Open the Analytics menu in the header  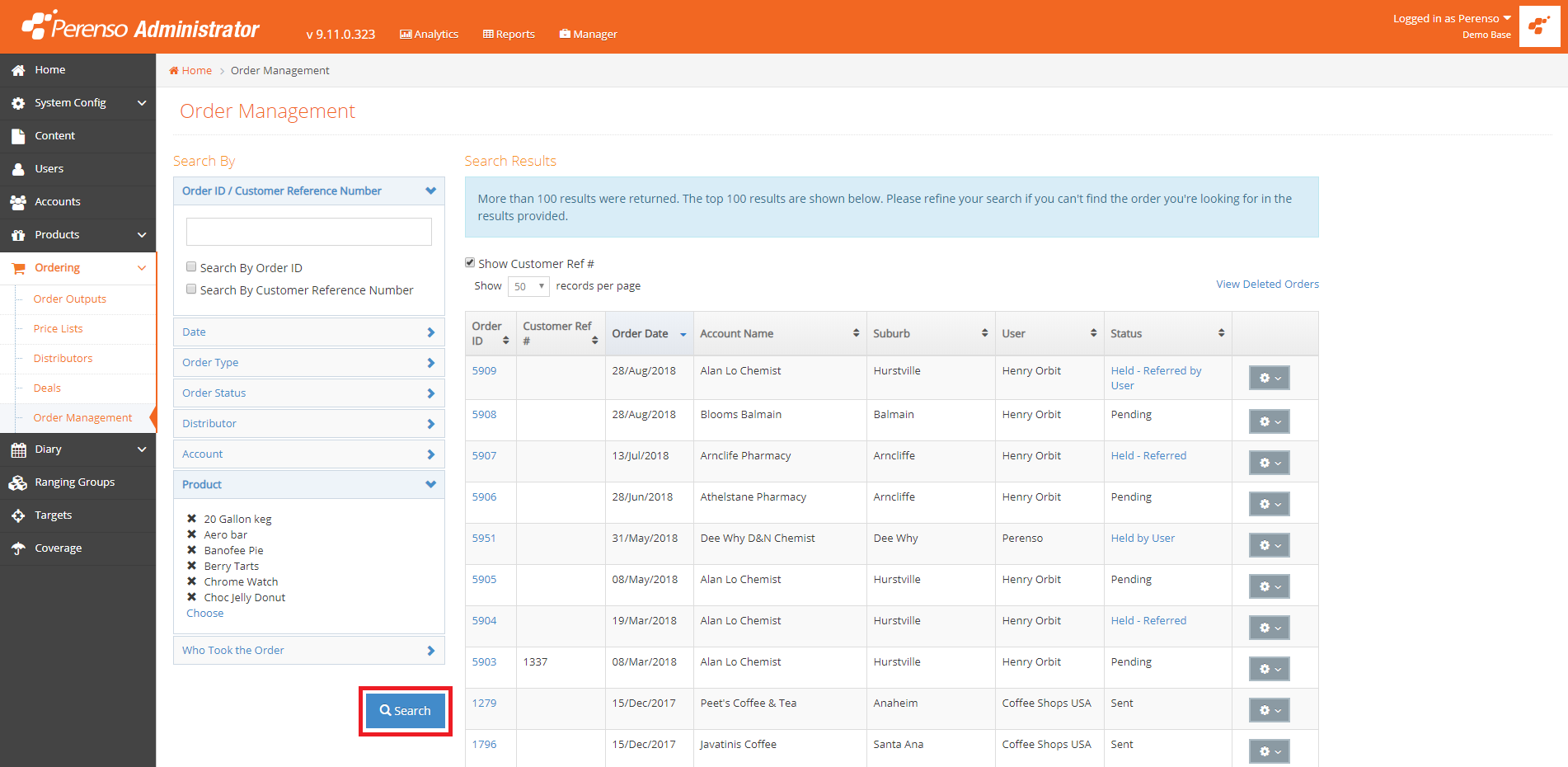click(429, 34)
